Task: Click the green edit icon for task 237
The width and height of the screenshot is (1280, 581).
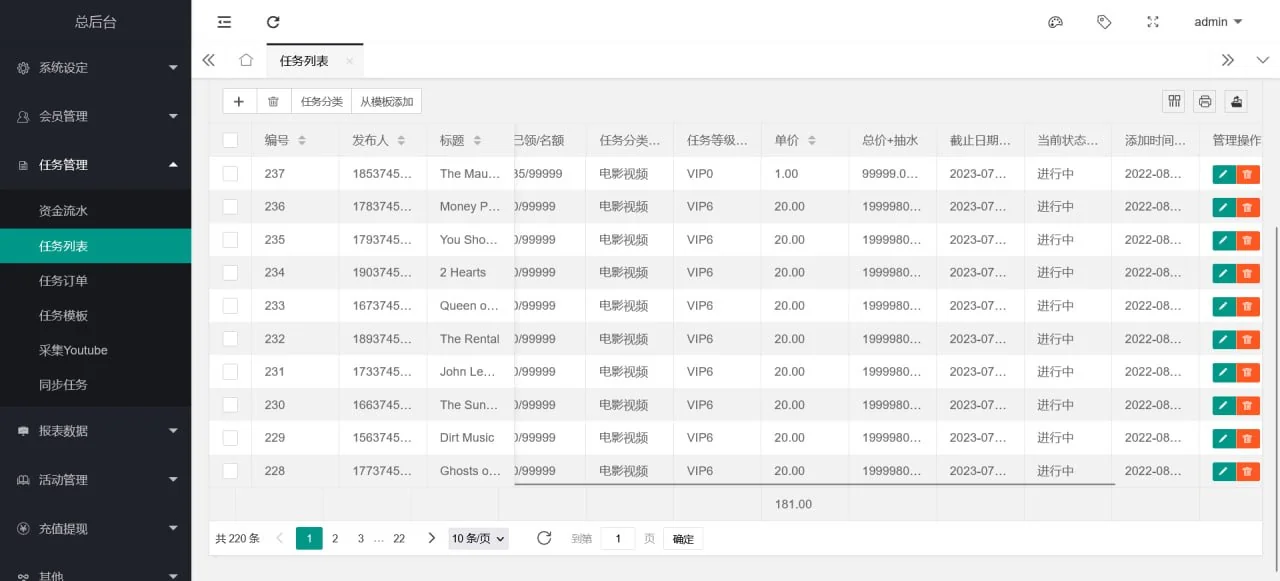Action: [x=1223, y=174]
